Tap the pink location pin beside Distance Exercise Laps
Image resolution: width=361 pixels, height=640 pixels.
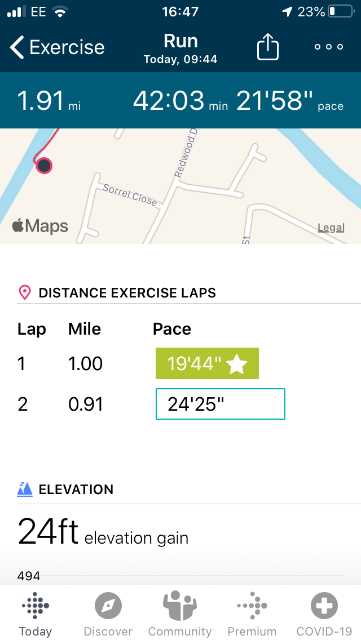click(x=25, y=293)
